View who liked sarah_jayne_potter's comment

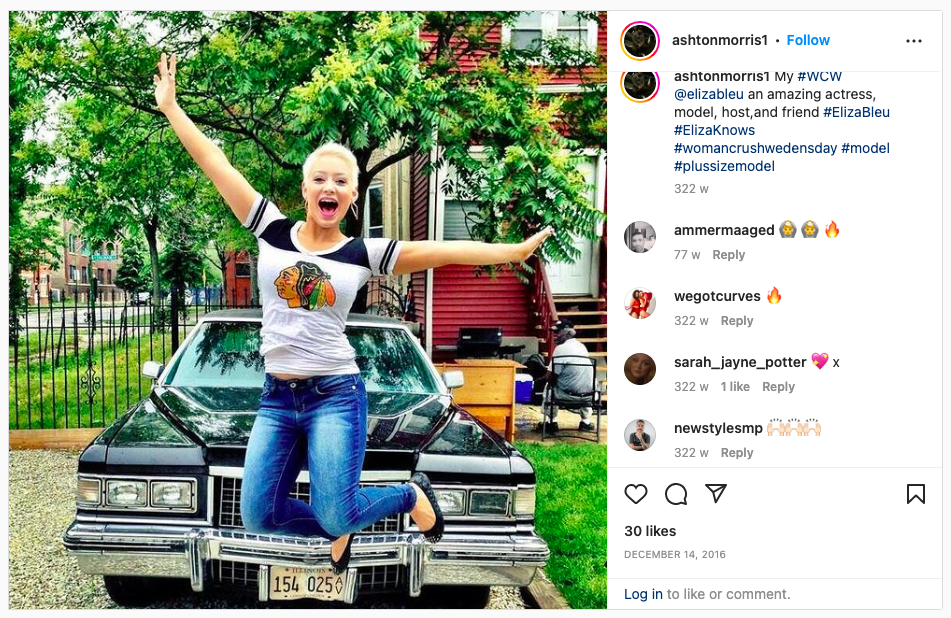735,387
